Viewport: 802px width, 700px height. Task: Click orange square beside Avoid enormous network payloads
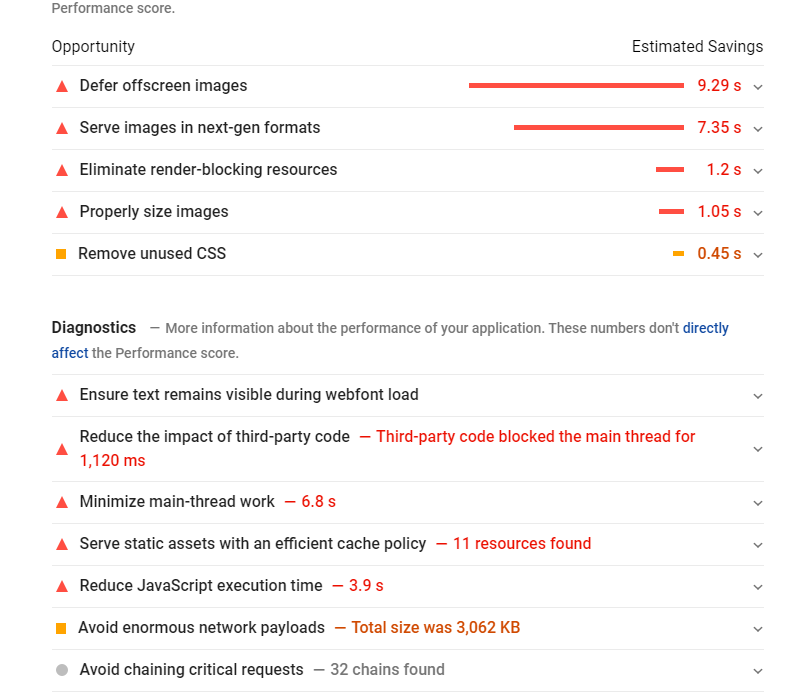click(61, 628)
